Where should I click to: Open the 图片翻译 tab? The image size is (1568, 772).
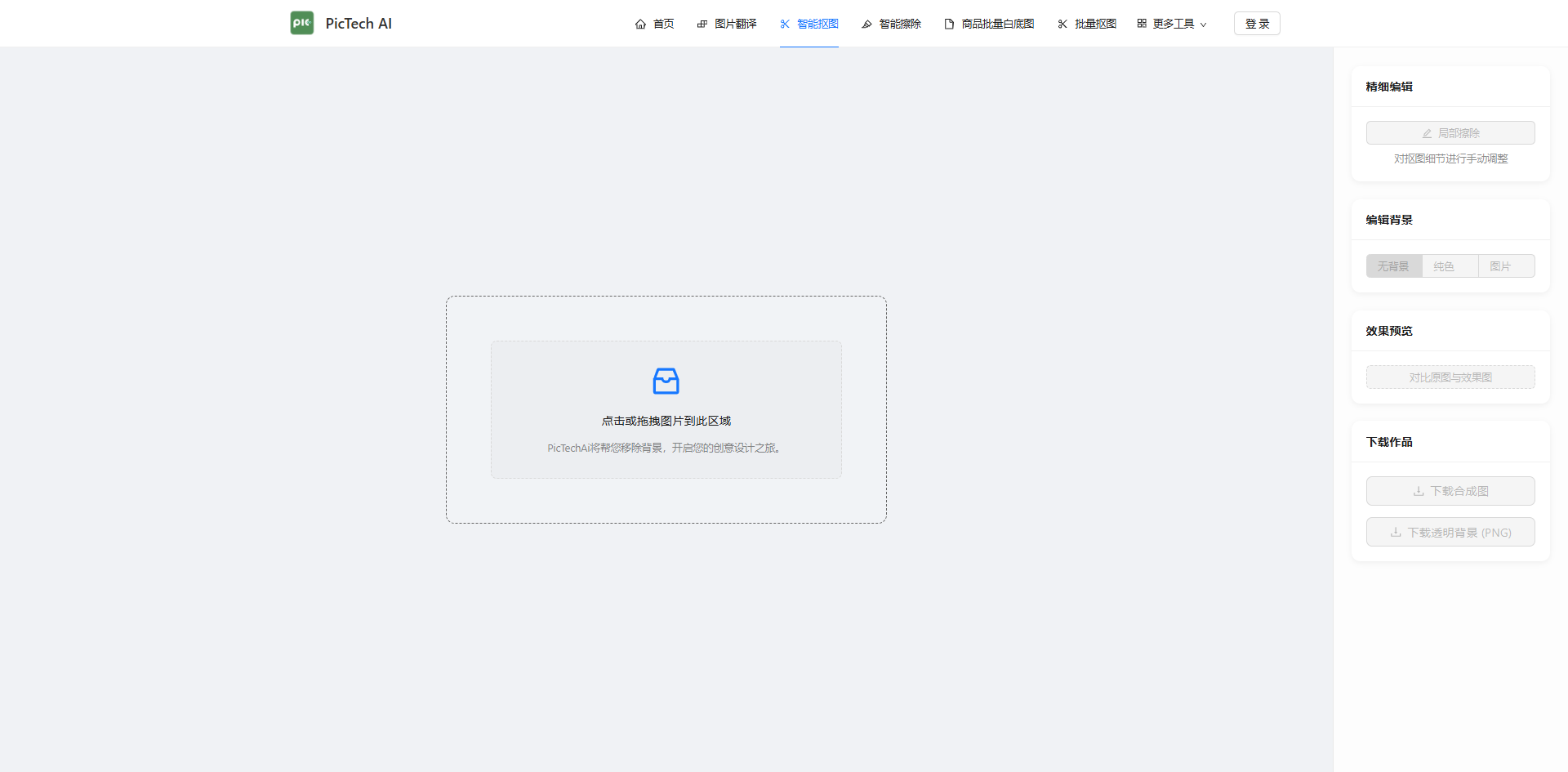point(735,24)
